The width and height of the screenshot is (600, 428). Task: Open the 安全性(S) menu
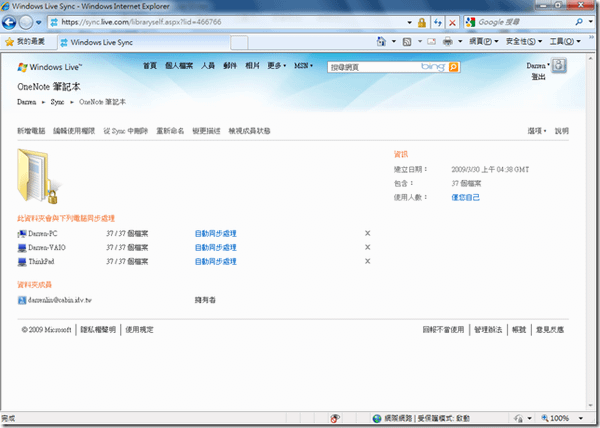(523, 41)
